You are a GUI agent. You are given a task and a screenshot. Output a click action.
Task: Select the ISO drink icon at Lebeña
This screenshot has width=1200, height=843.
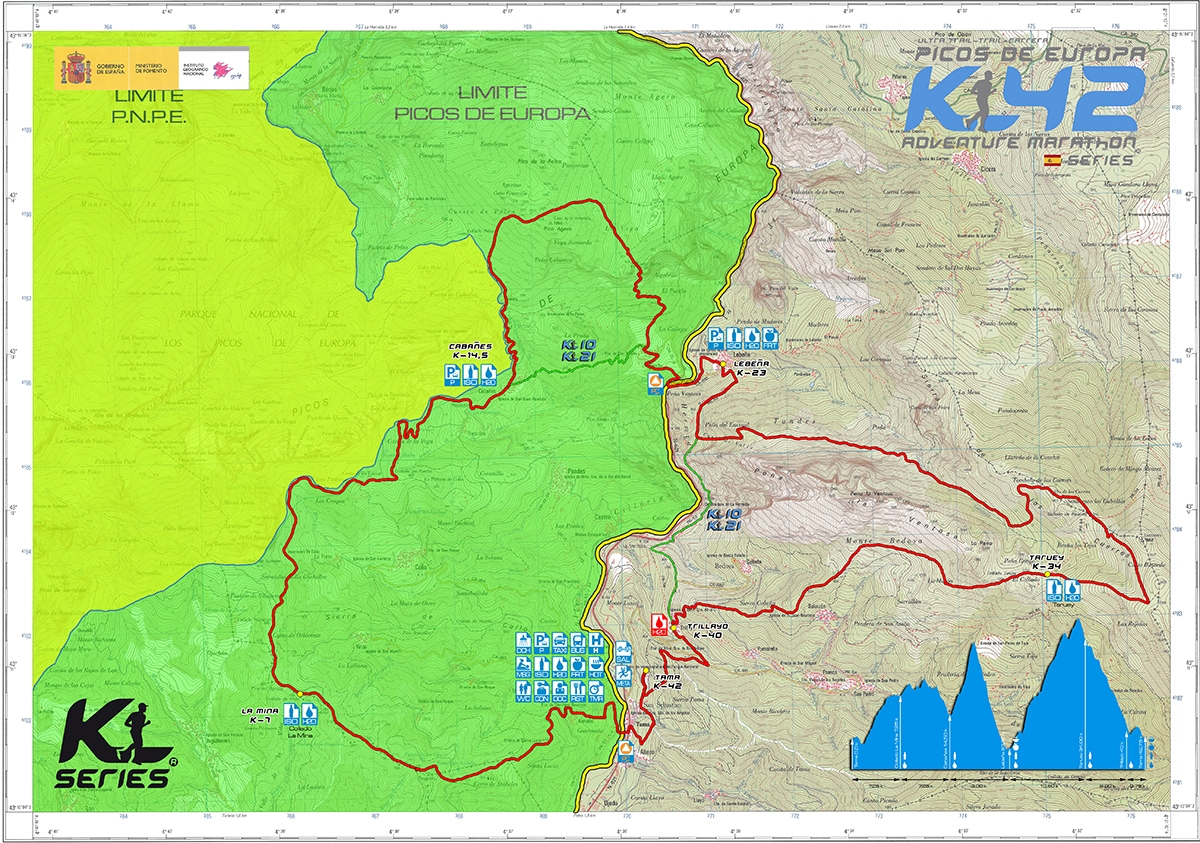(734, 339)
